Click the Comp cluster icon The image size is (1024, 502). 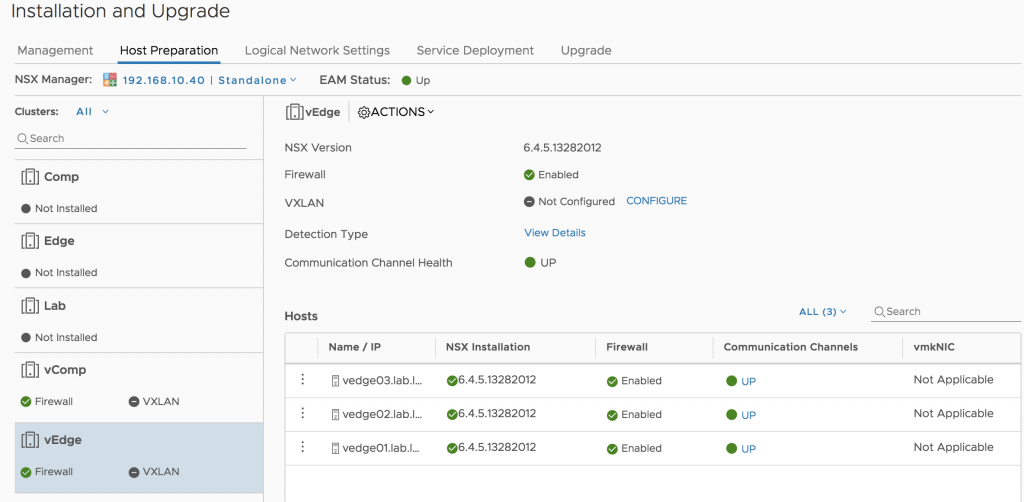29,177
